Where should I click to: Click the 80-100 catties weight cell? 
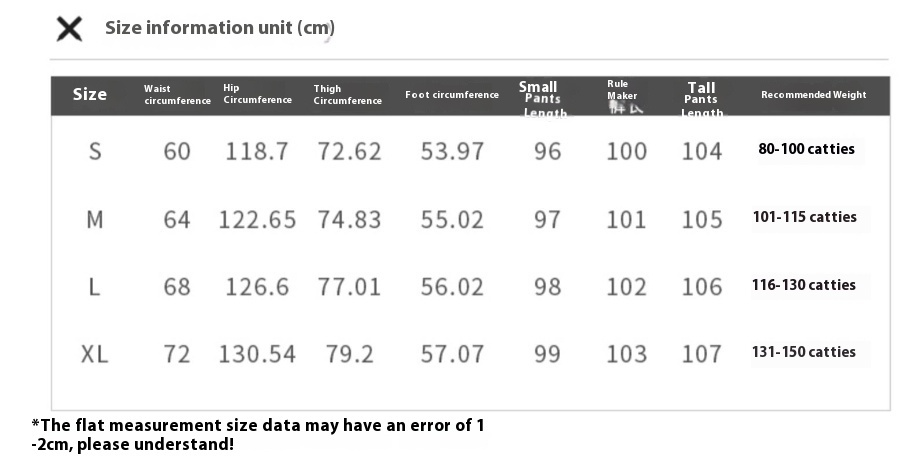point(806,150)
